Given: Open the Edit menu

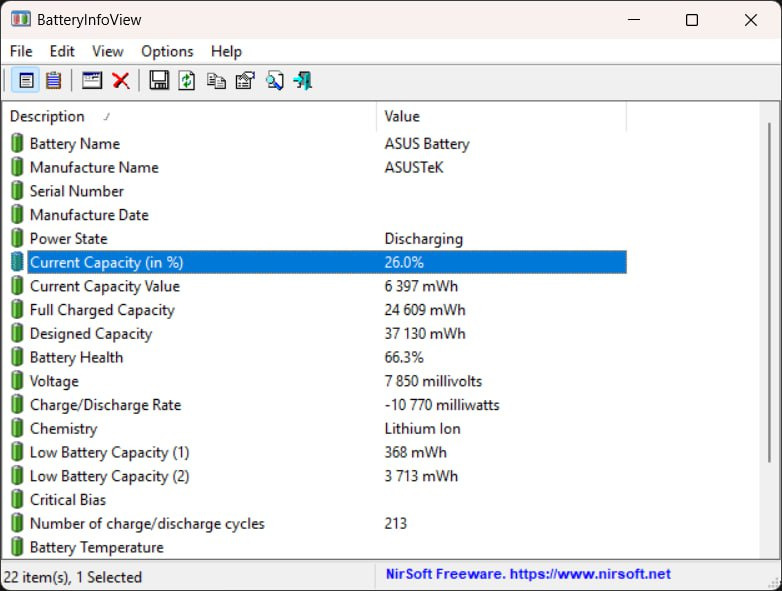Looking at the screenshot, I should pyautogui.click(x=62, y=51).
